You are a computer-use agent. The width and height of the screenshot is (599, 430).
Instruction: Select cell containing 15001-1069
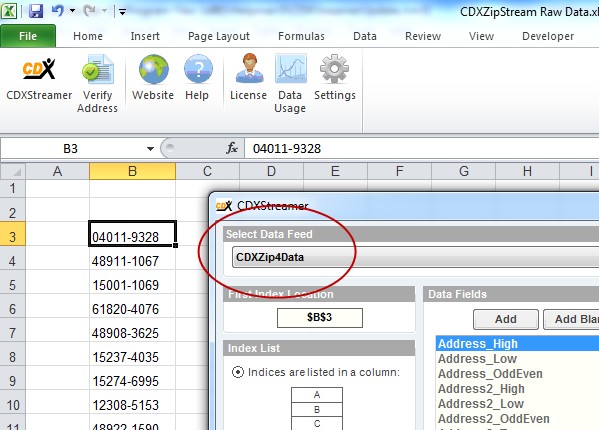coord(132,282)
